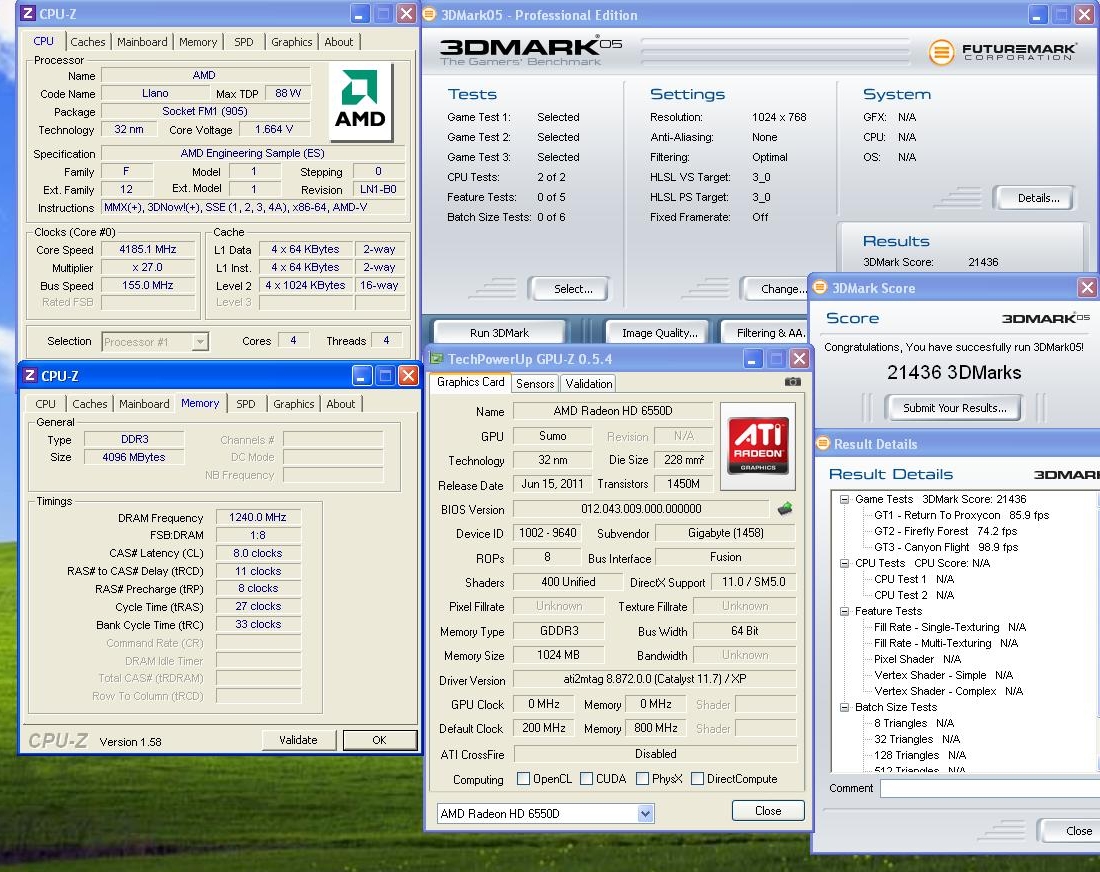Select GT1 - Return To Proxycon result
The height and width of the screenshot is (872, 1100).
pos(961,515)
